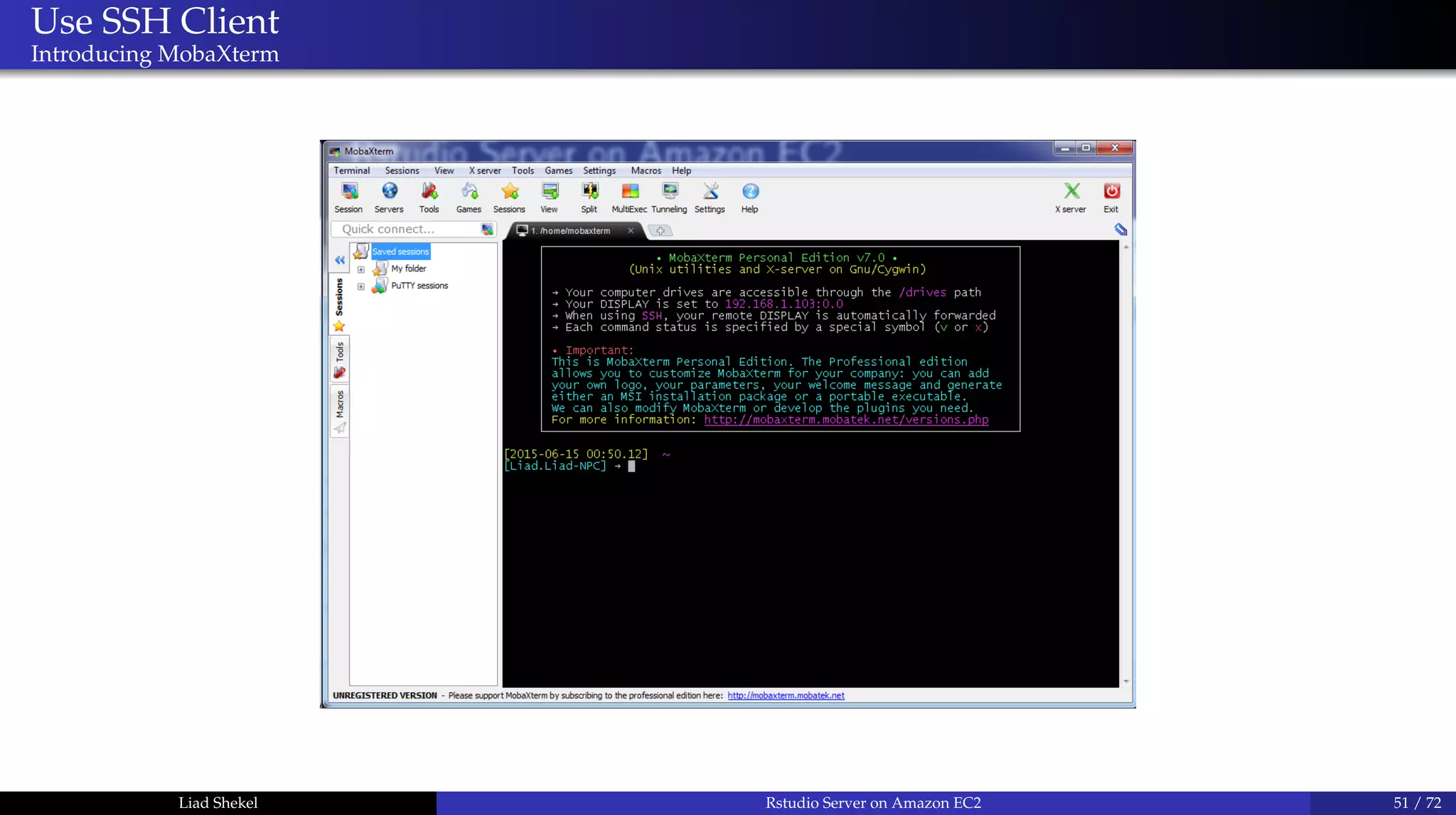Select the Macros vertical sidebar tab
Image resolution: width=1456 pixels, height=815 pixels.
[339, 411]
